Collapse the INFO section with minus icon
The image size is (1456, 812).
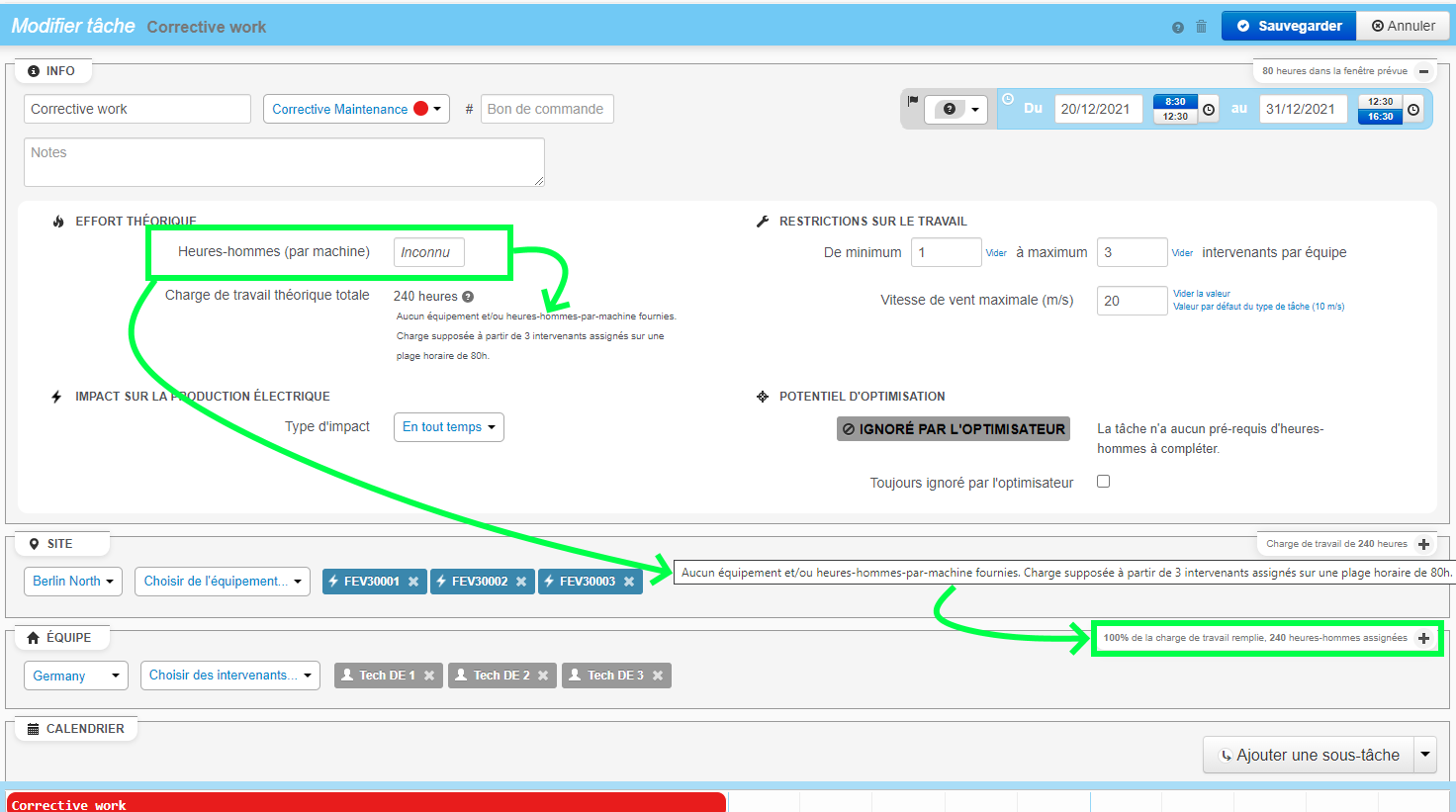1423,71
